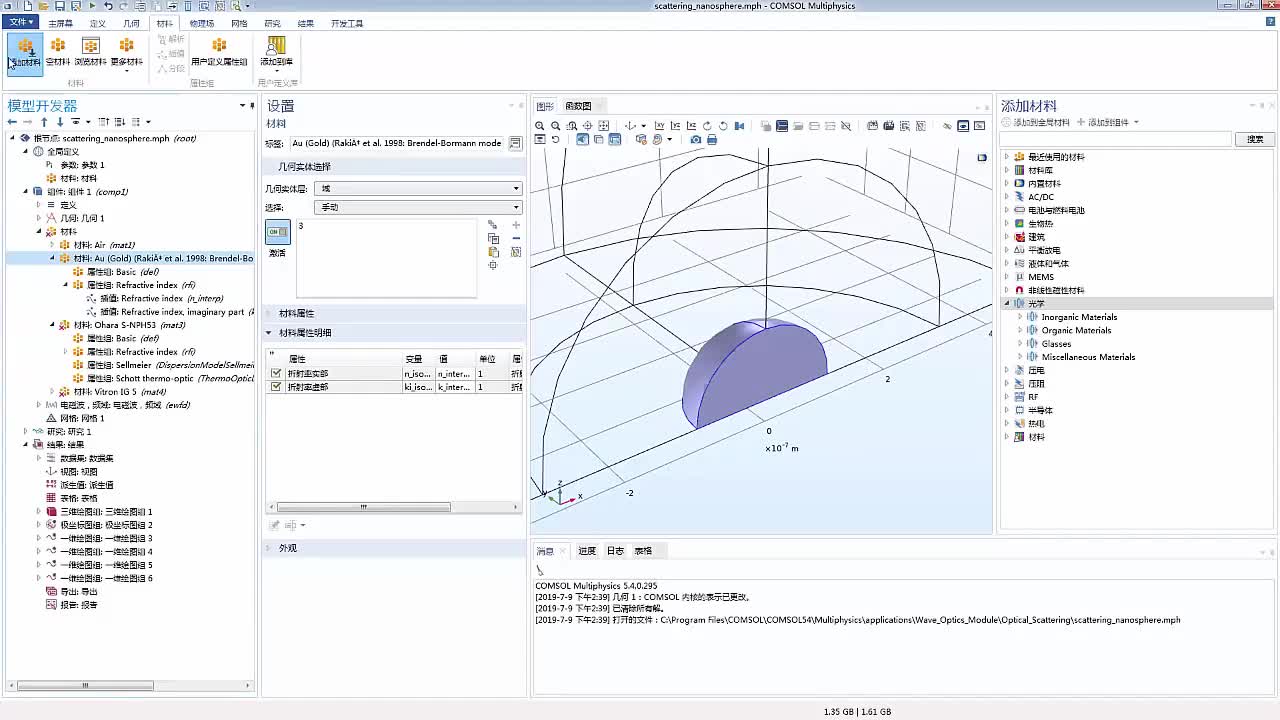Open the 几何实体层 dropdown
1280x720 pixels.
[418, 188]
